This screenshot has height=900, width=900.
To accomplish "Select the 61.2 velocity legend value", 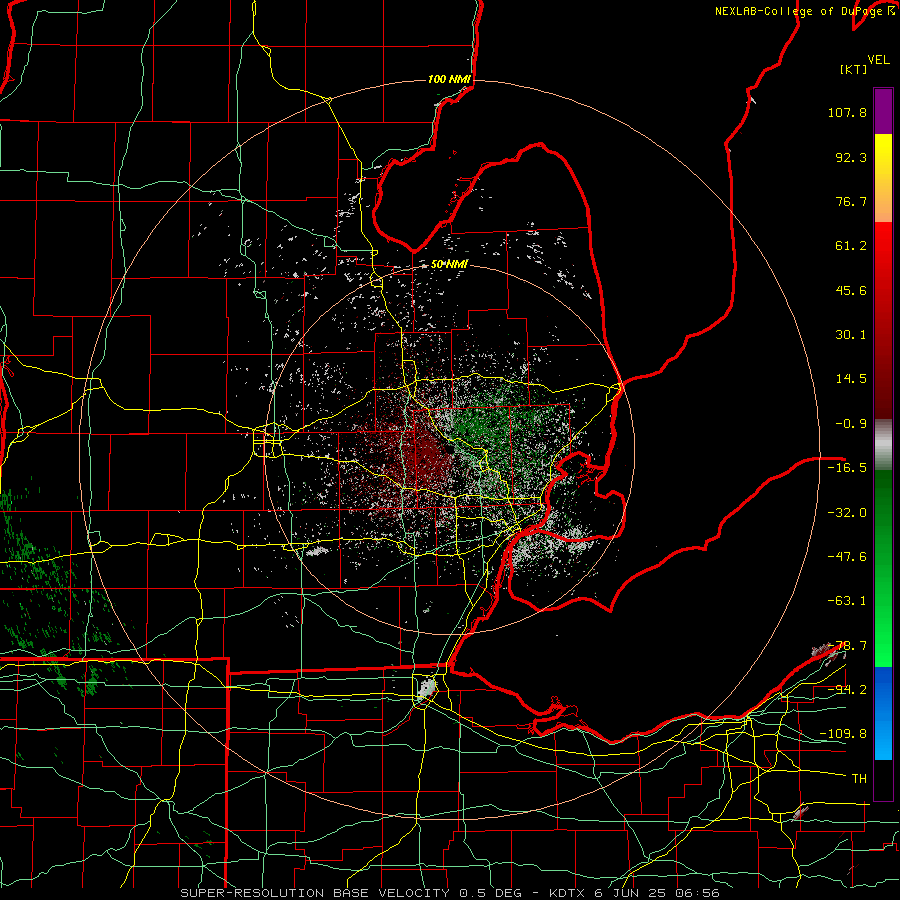I will 851,246.
